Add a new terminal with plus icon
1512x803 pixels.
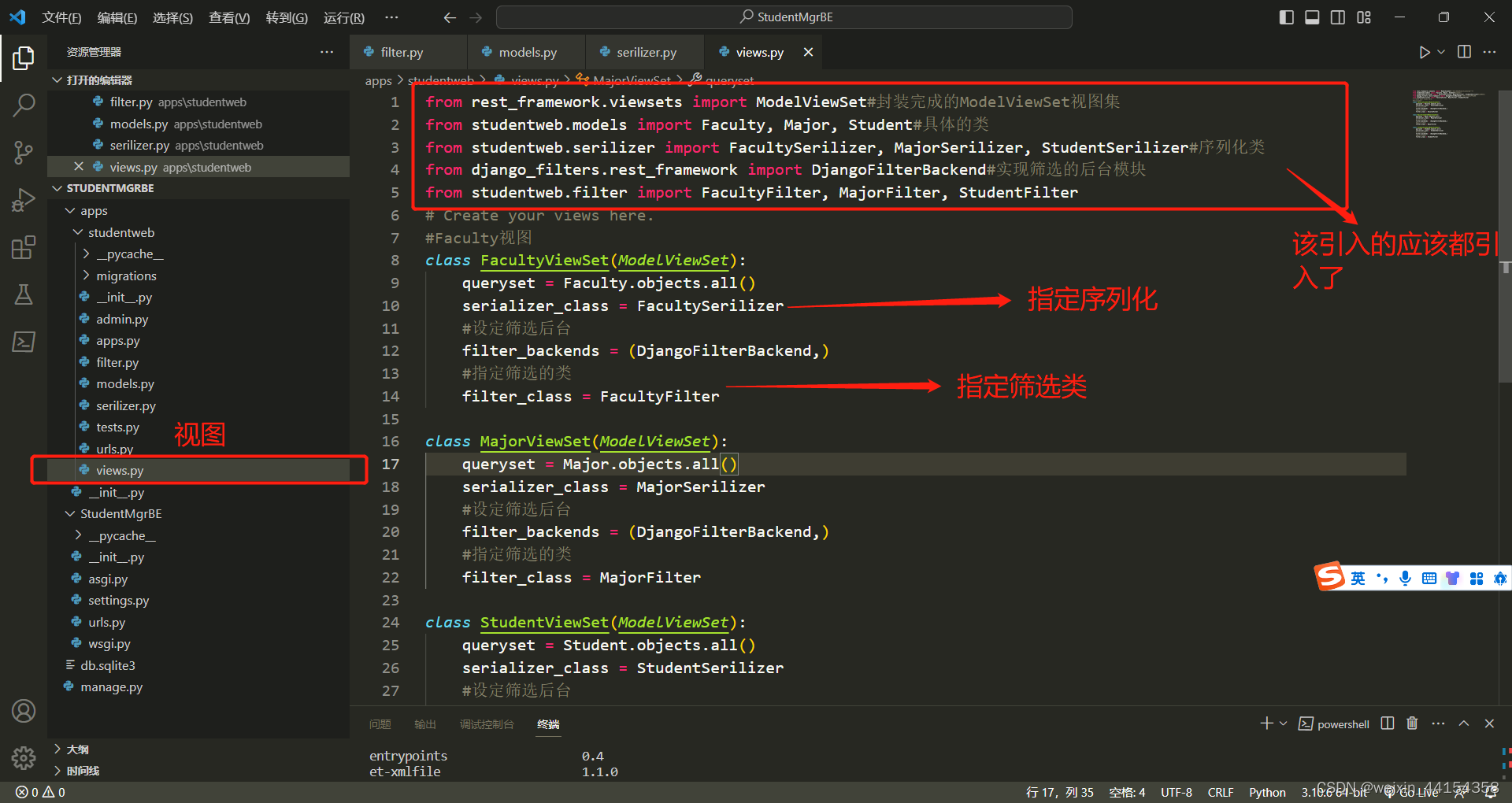pos(1266,723)
